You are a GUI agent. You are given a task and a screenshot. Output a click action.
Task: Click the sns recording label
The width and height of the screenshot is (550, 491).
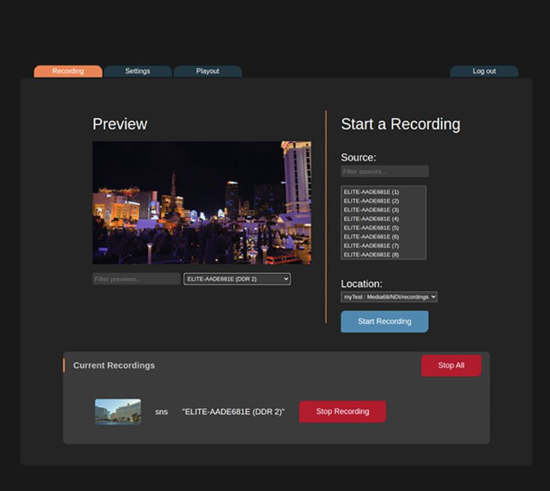click(x=161, y=412)
